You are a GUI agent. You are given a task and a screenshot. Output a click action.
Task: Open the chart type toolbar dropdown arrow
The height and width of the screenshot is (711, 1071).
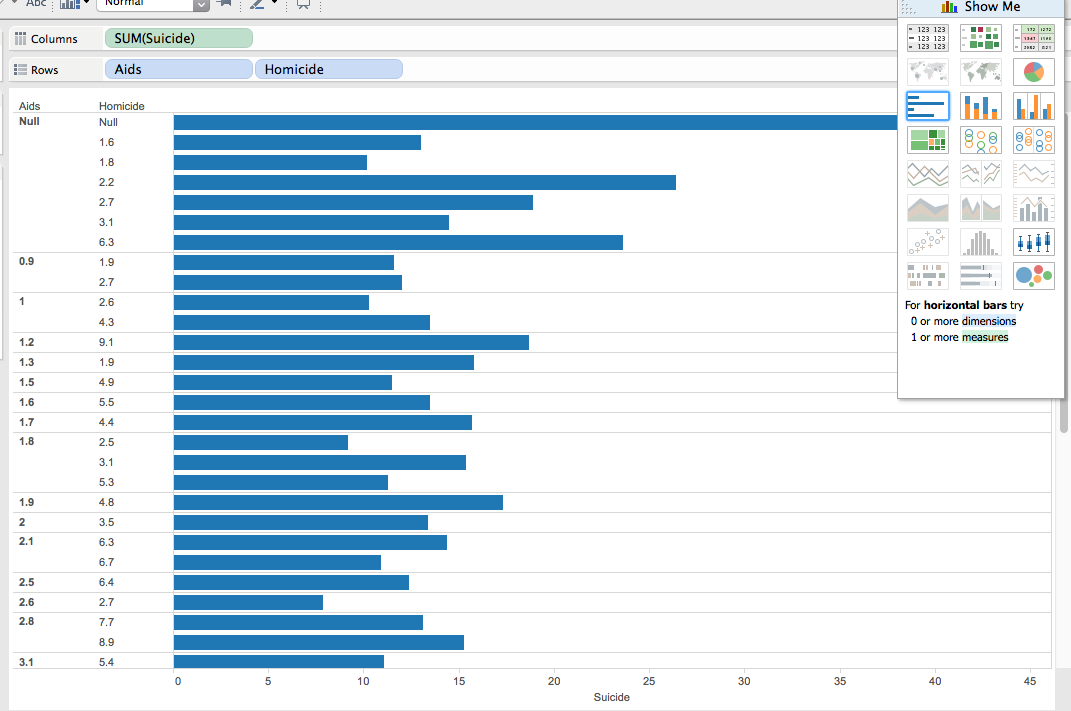click(x=87, y=4)
